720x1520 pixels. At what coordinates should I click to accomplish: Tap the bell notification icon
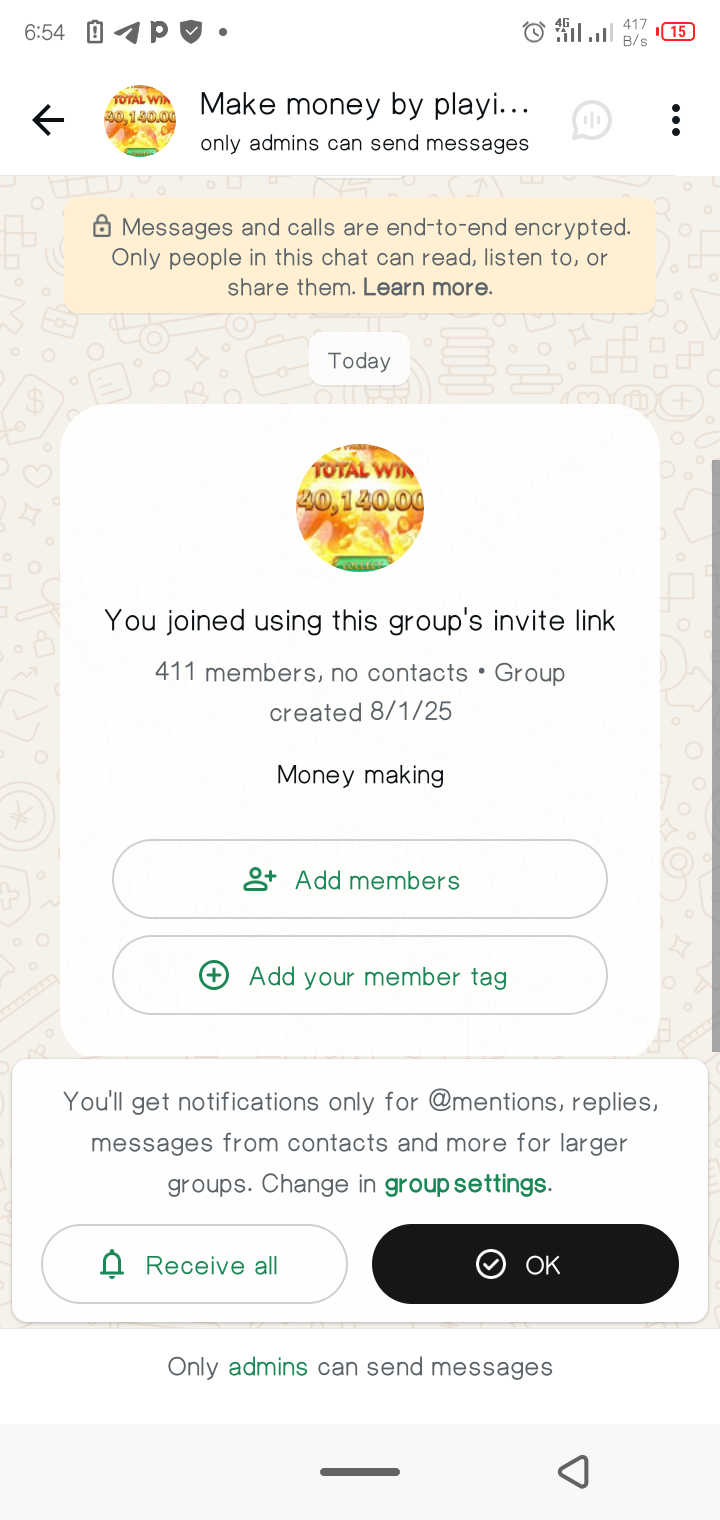(112, 1265)
